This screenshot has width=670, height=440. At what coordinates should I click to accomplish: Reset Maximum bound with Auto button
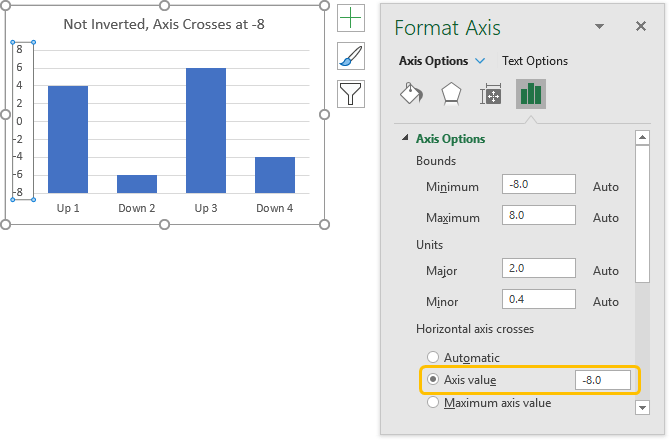pyautogui.click(x=606, y=217)
